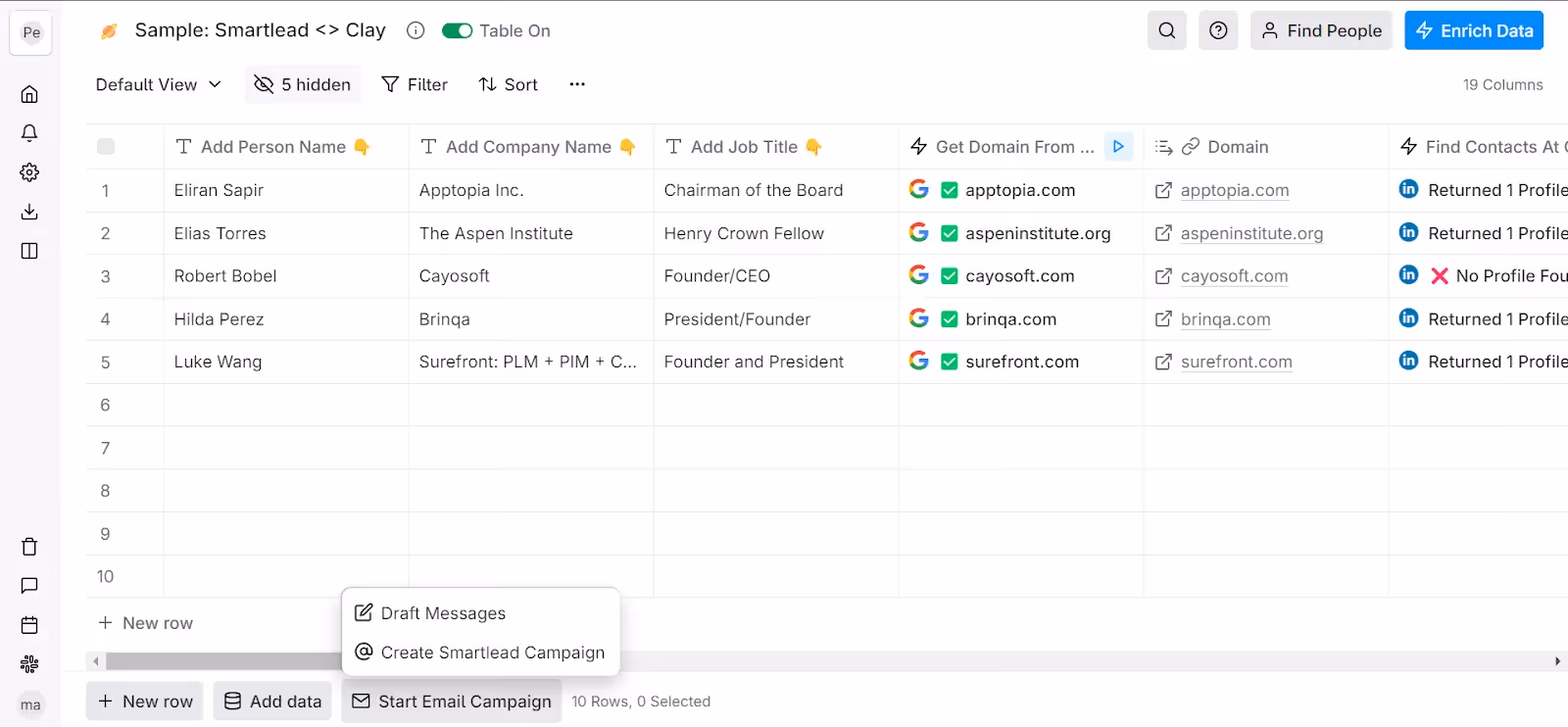Open the ma user avatar
This screenshot has width=1568, height=727.
click(x=31, y=704)
